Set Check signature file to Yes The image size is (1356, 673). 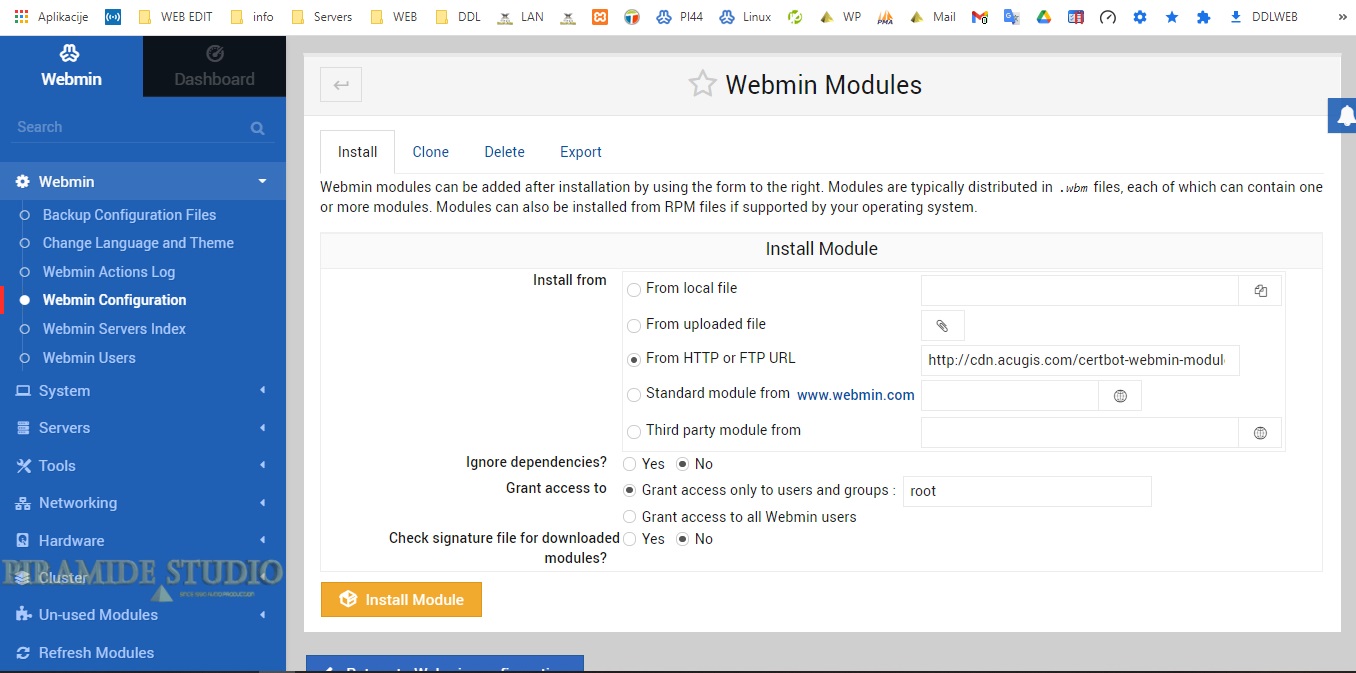click(630, 539)
